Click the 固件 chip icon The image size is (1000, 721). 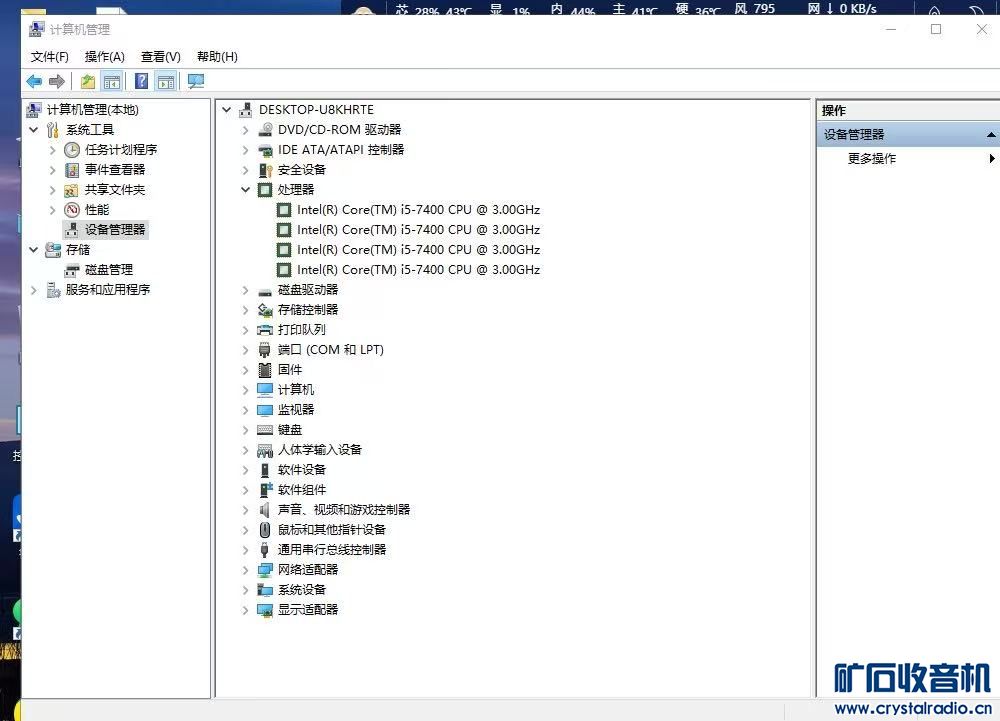pyautogui.click(x=265, y=370)
